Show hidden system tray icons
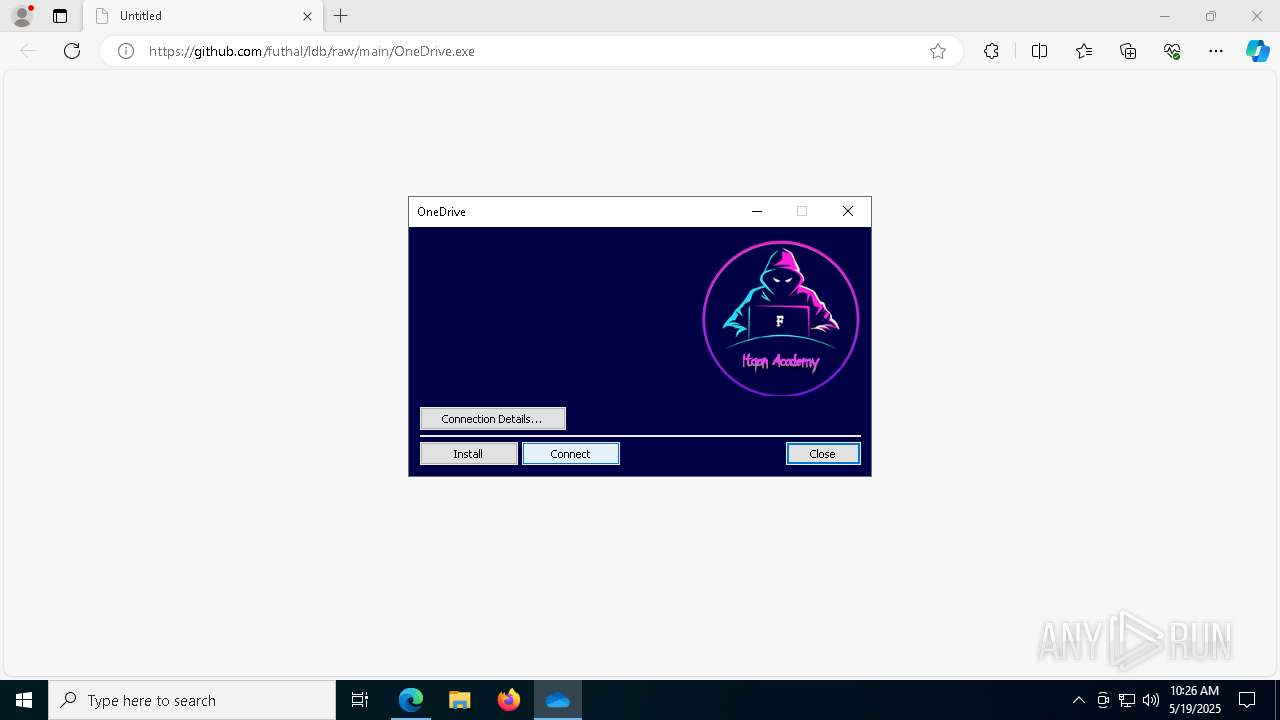 pos(1078,700)
